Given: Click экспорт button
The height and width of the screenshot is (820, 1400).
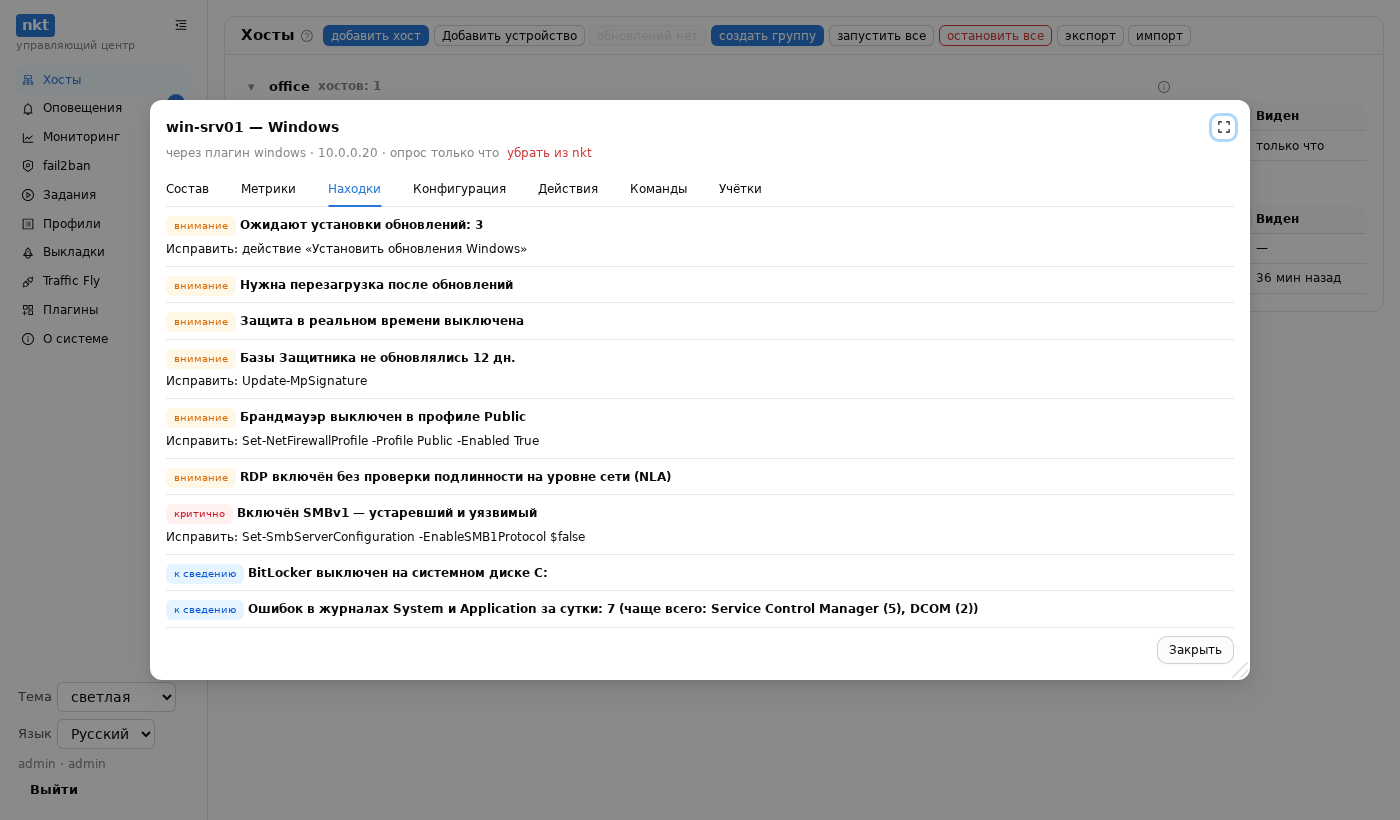Looking at the screenshot, I should point(1090,36).
